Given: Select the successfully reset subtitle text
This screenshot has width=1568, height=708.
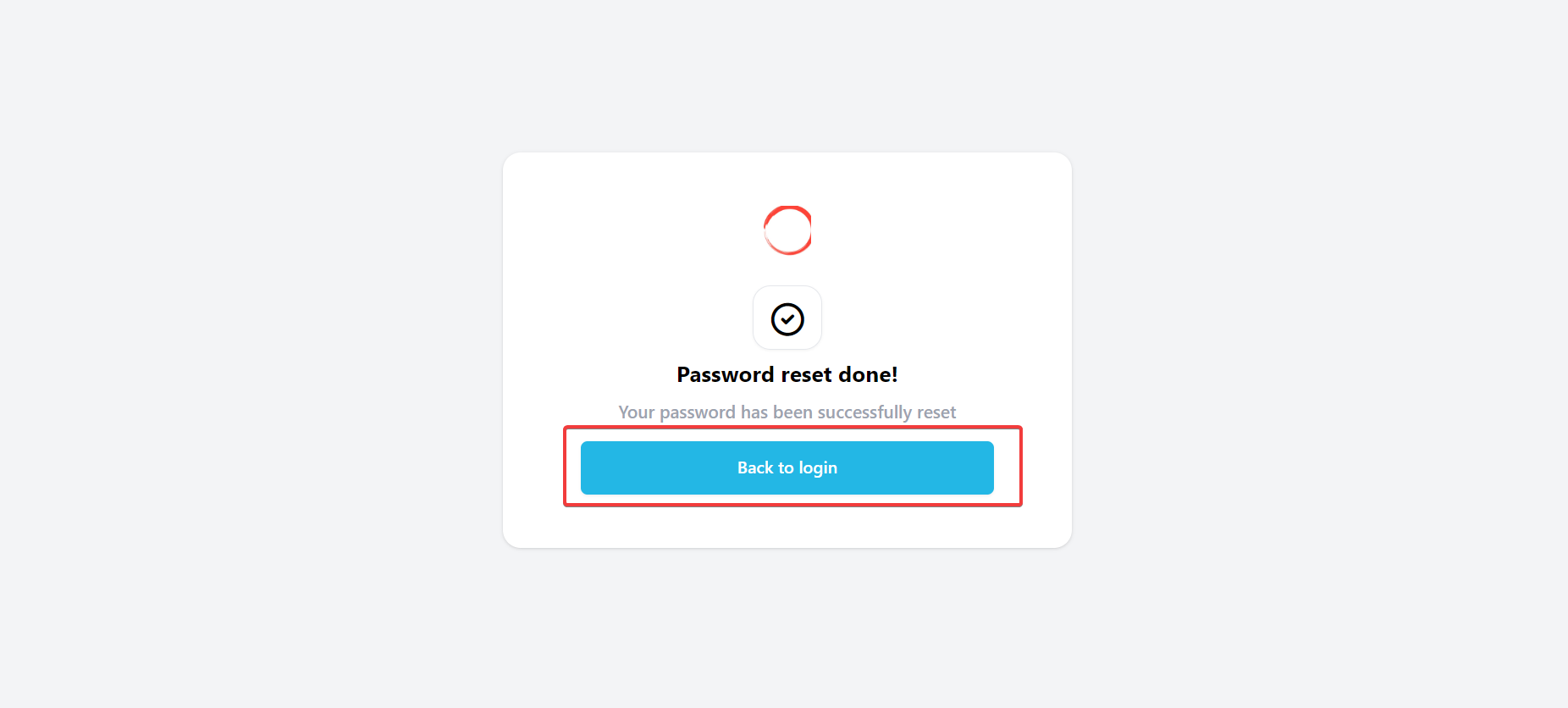Looking at the screenshot, I should (787, 412).
